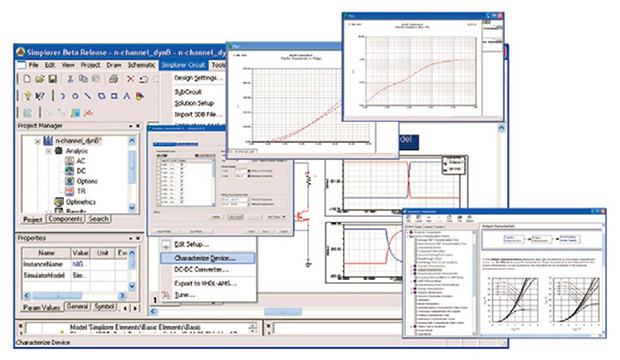This screenshot has height=360, width=620.
Task: Collapse the n-channel_dynB tree node
Action: tap(38, 141)
